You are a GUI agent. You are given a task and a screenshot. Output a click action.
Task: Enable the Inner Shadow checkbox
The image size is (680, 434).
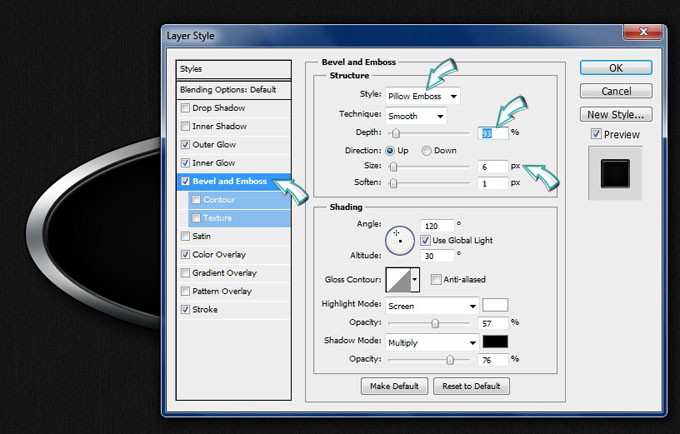[x=185, y=126]
